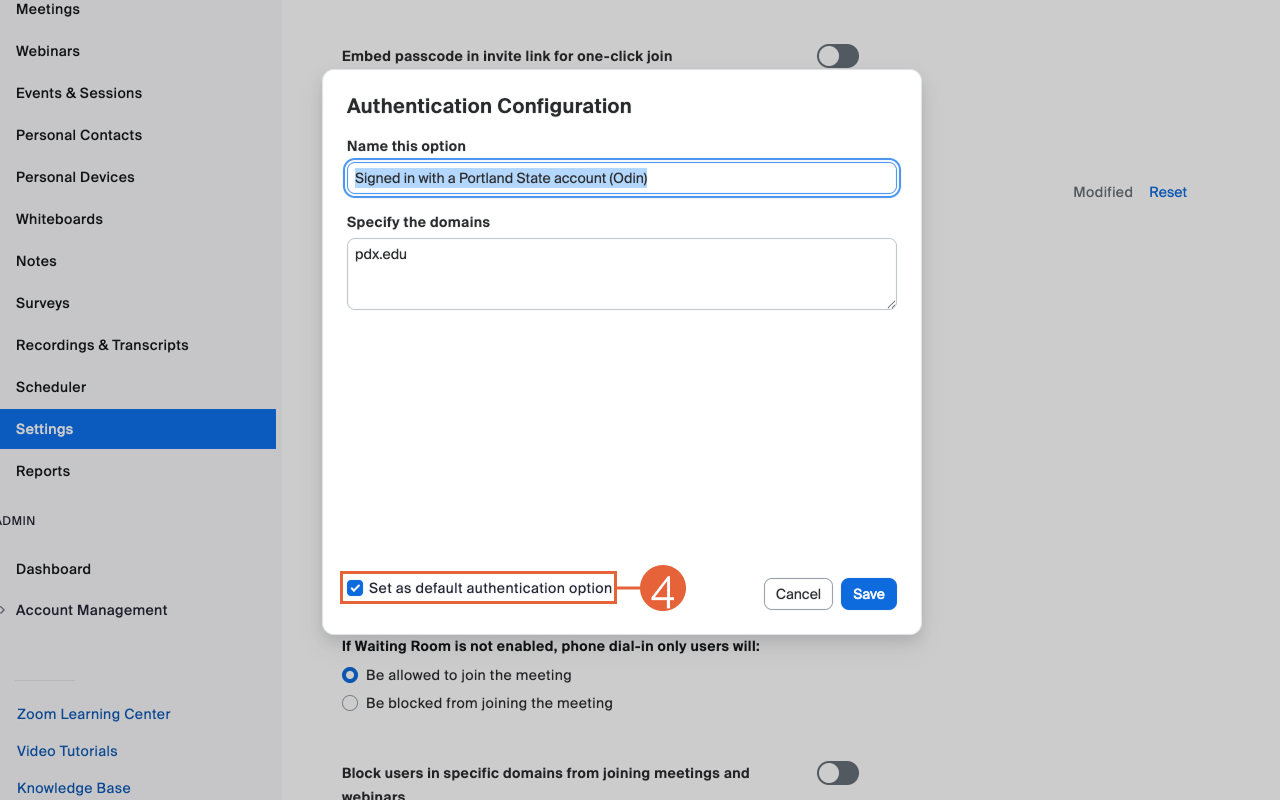Select Be allowed to join the meeting
Viewport: 1280px width, 800px height.
tap(350, 675)
